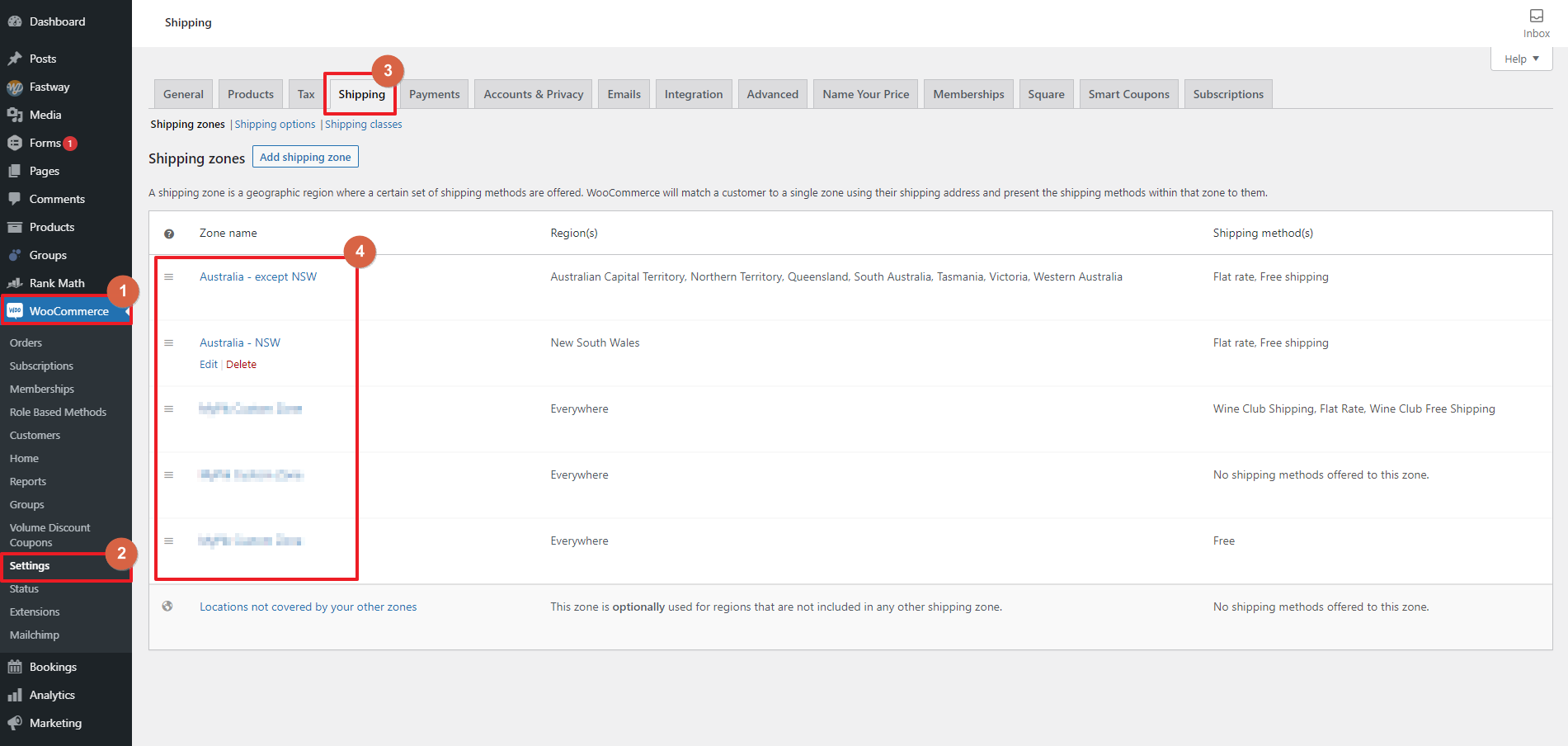Select the Shipping zones sub-link

point(187,125)
